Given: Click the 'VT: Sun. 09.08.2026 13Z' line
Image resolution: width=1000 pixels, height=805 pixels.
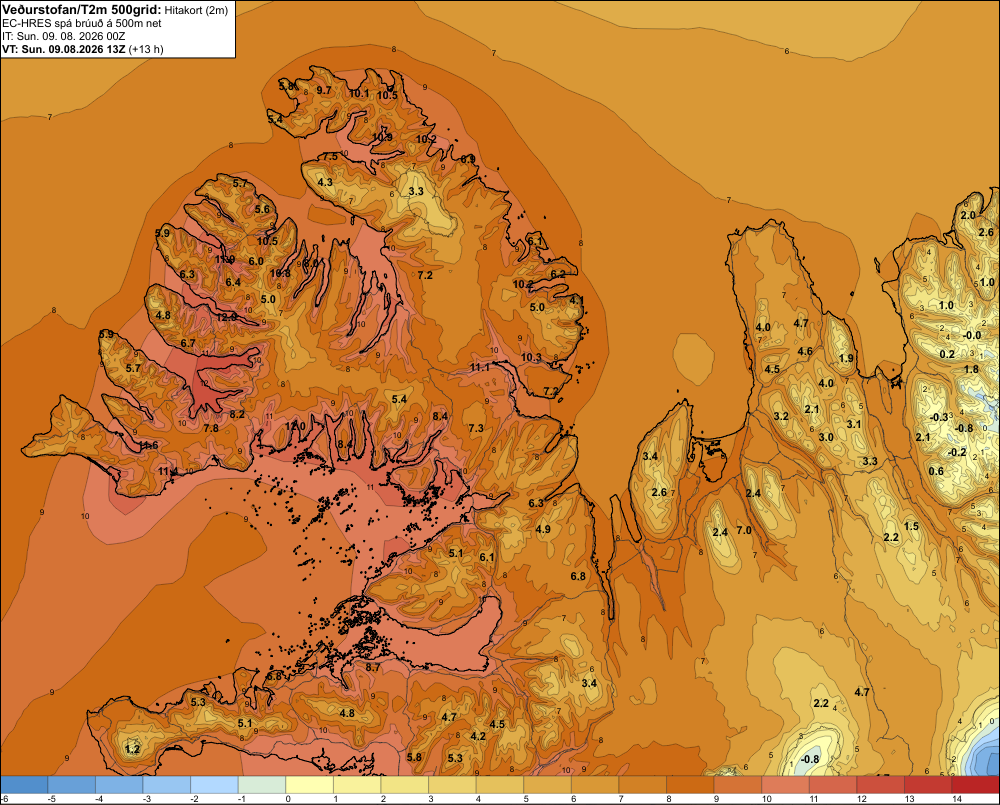Looking at the screenshot, I should point(64,49).
